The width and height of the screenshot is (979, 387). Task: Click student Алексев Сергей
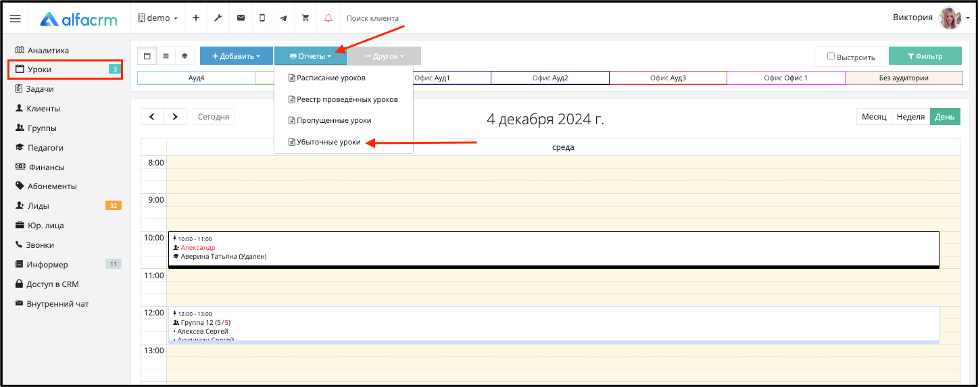pyautogui.click(x=203, y=331)
